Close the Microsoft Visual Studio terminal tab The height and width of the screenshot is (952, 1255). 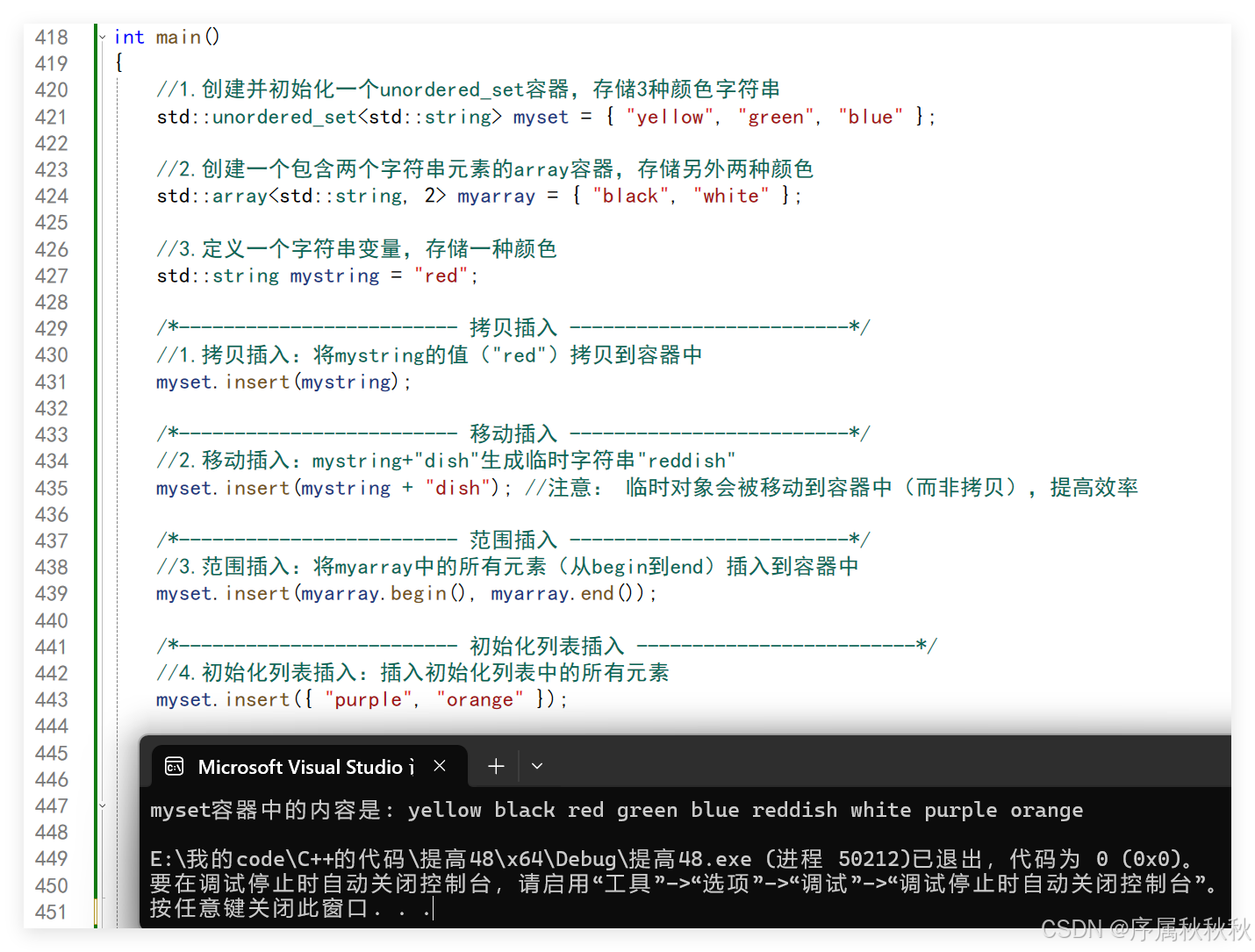tap(439, 765)
